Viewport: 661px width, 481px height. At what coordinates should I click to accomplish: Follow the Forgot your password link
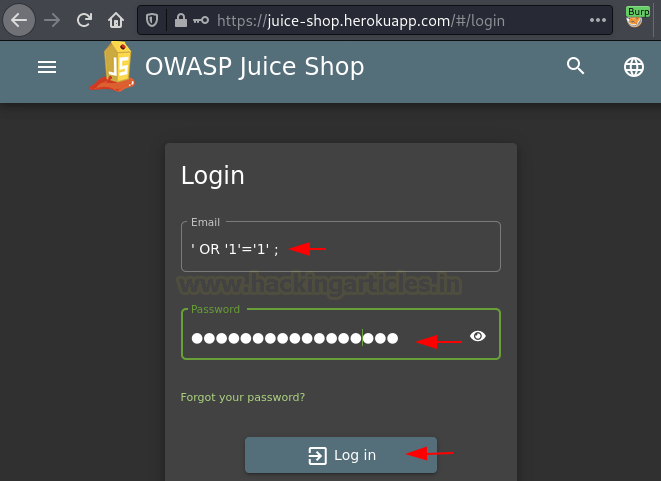pyautogui.click(x=242, y=397)
